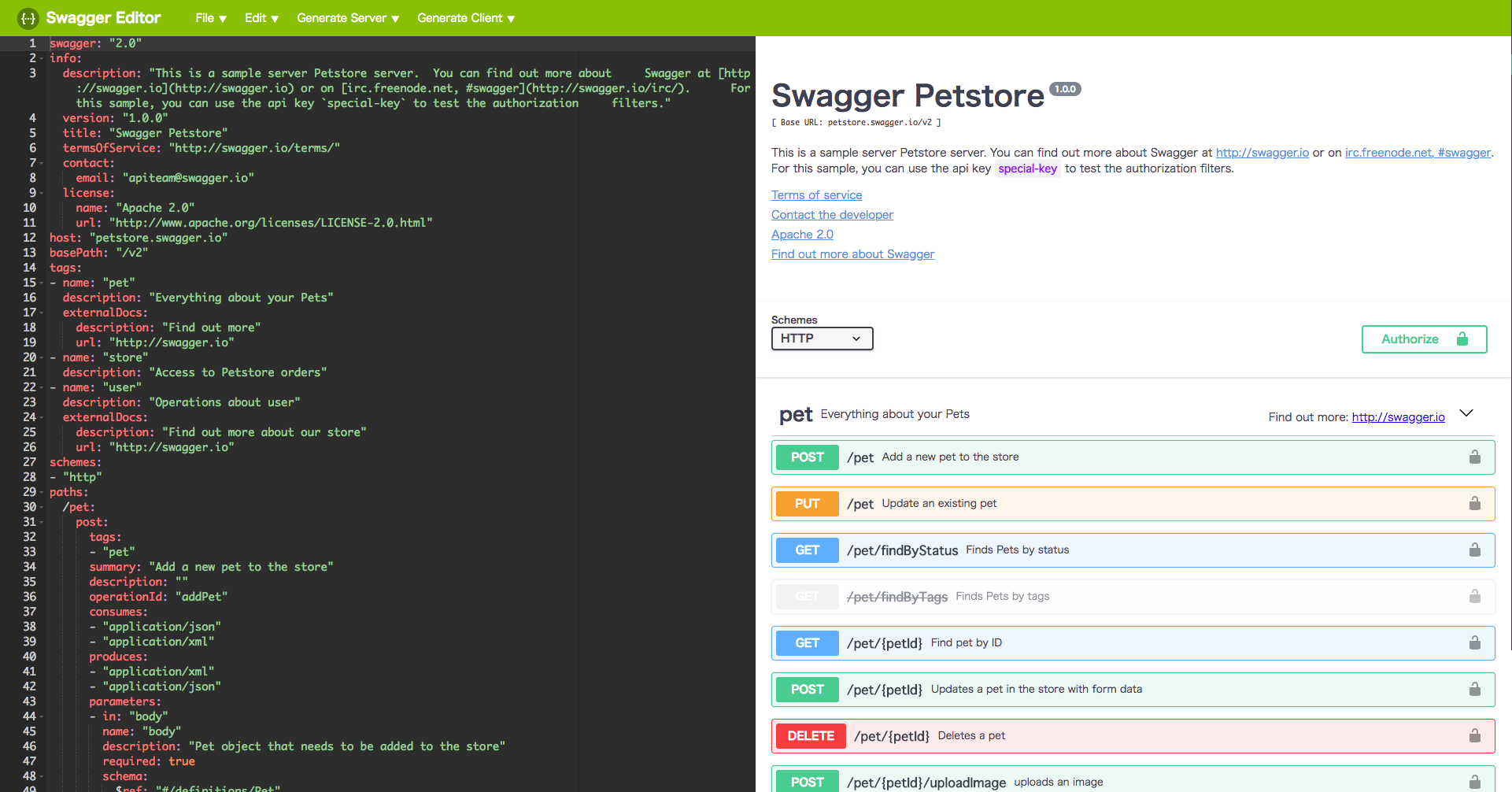1512x792 pixels.
Task: Click the Swagger Editor logo icon
Action: coord(28,18)
